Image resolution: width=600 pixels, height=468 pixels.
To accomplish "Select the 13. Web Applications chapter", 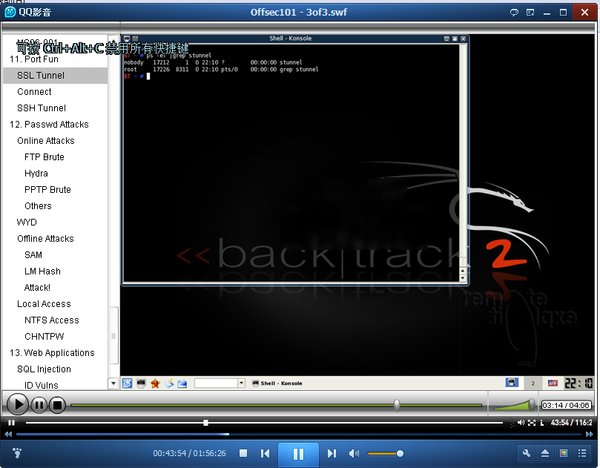I will pos(52,353).
